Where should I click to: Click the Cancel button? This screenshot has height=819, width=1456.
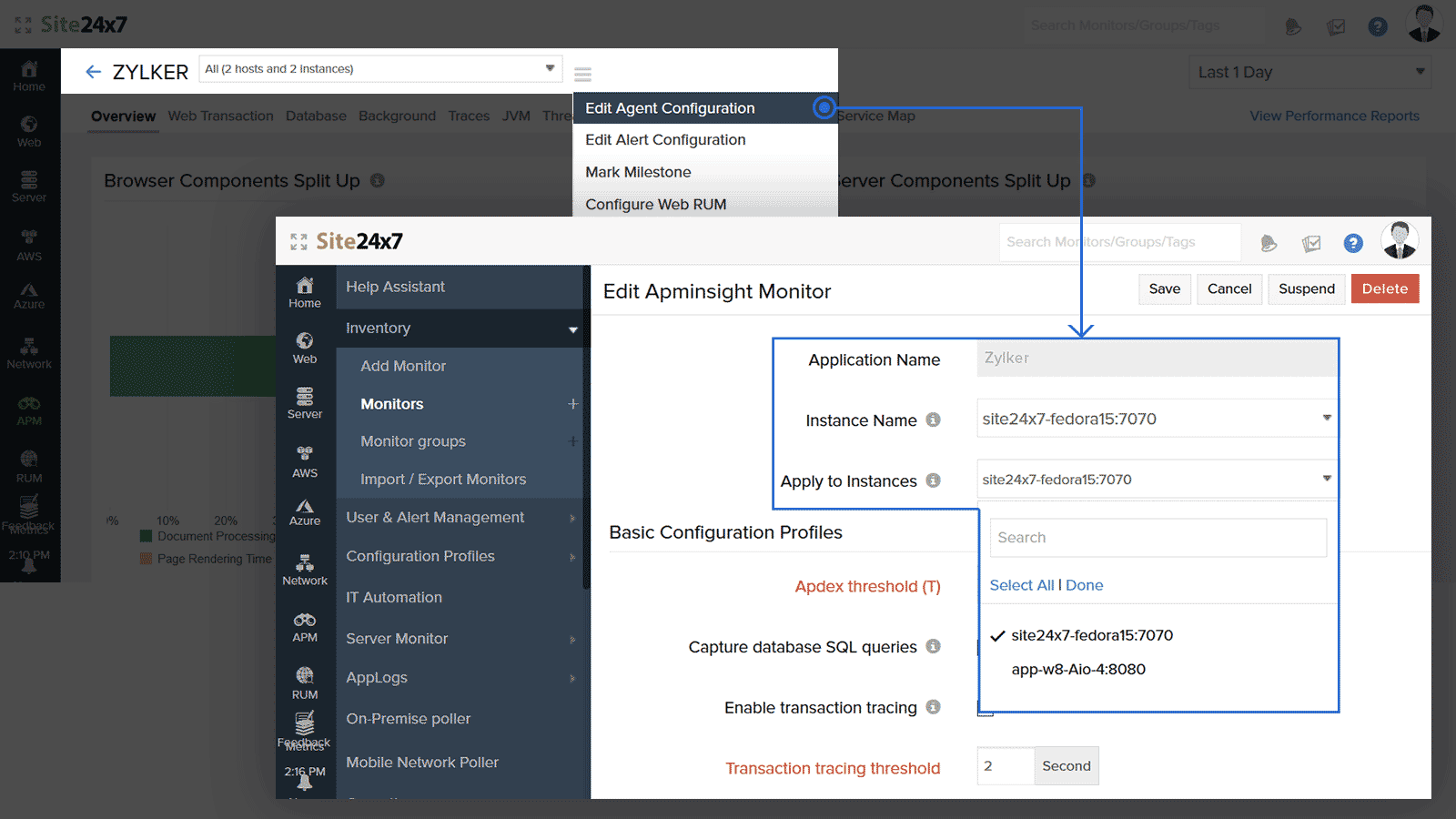(x=1229, y=289)
